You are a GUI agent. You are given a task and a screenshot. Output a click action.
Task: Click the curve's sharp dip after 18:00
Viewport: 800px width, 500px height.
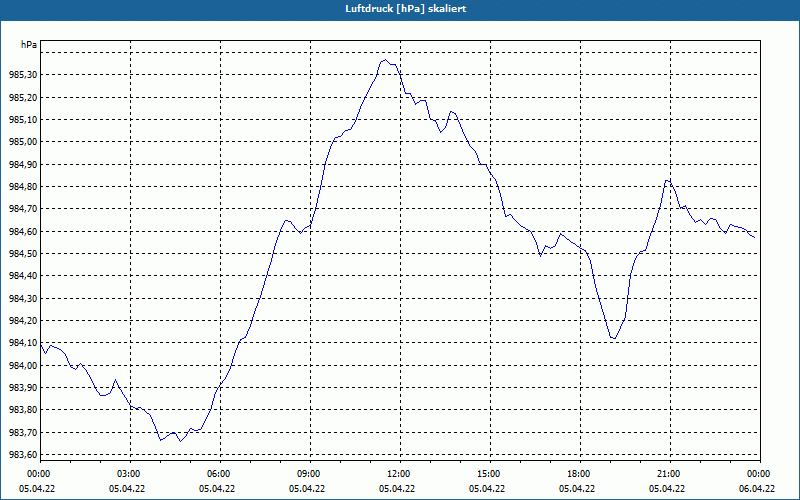click(614, 338)
